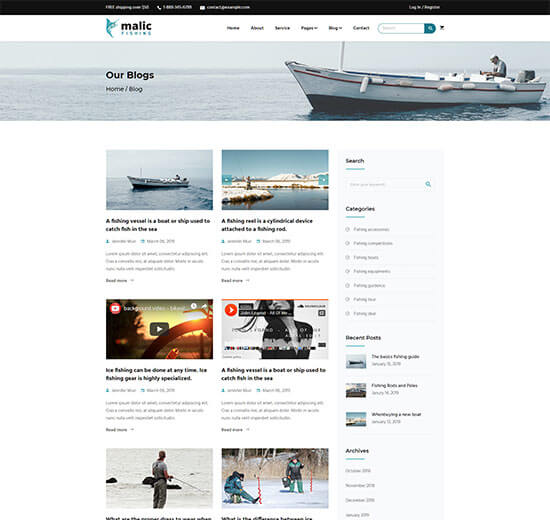Open November archive link
550x520 pixels.
point(360,486)
